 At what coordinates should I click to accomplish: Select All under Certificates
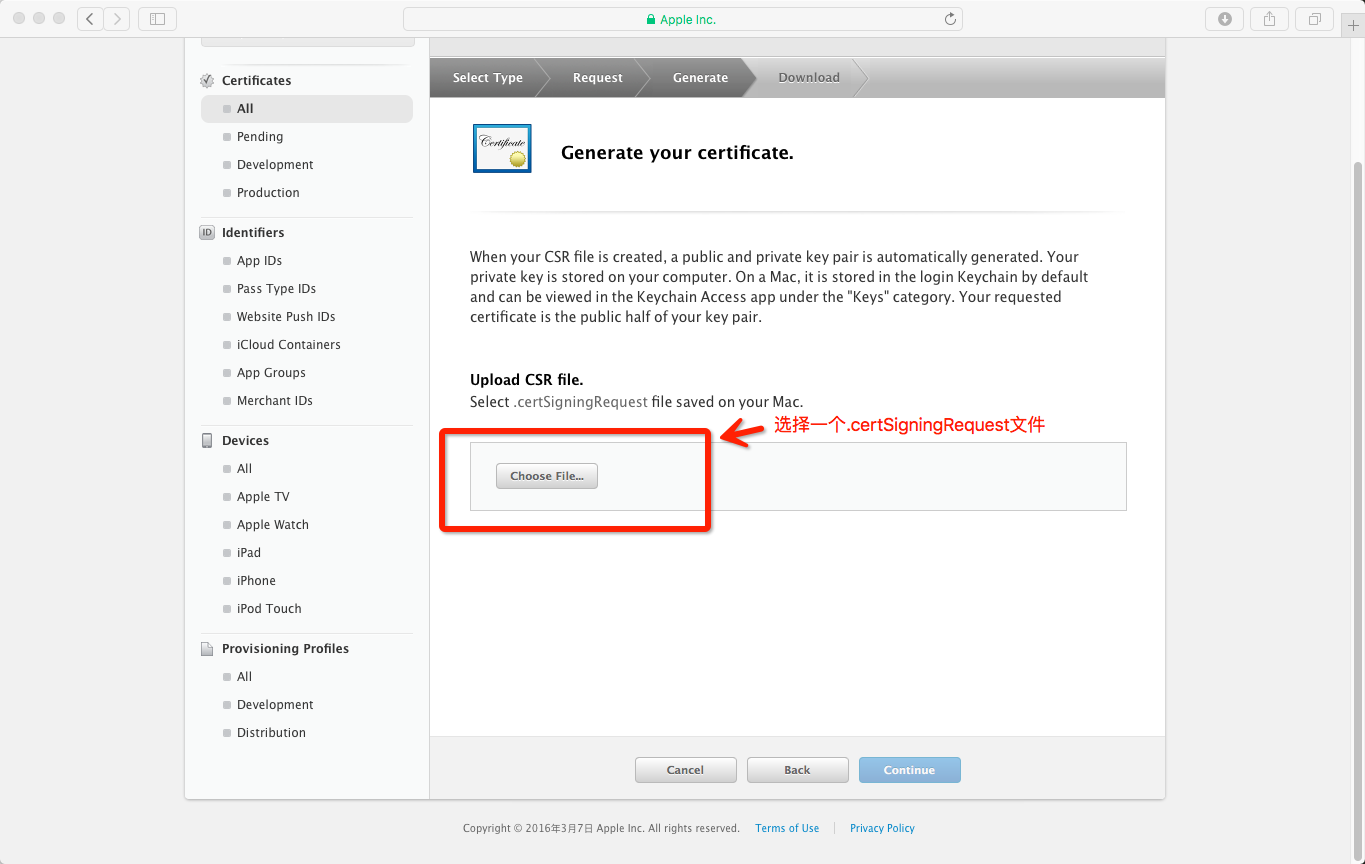tap(307, 109)
